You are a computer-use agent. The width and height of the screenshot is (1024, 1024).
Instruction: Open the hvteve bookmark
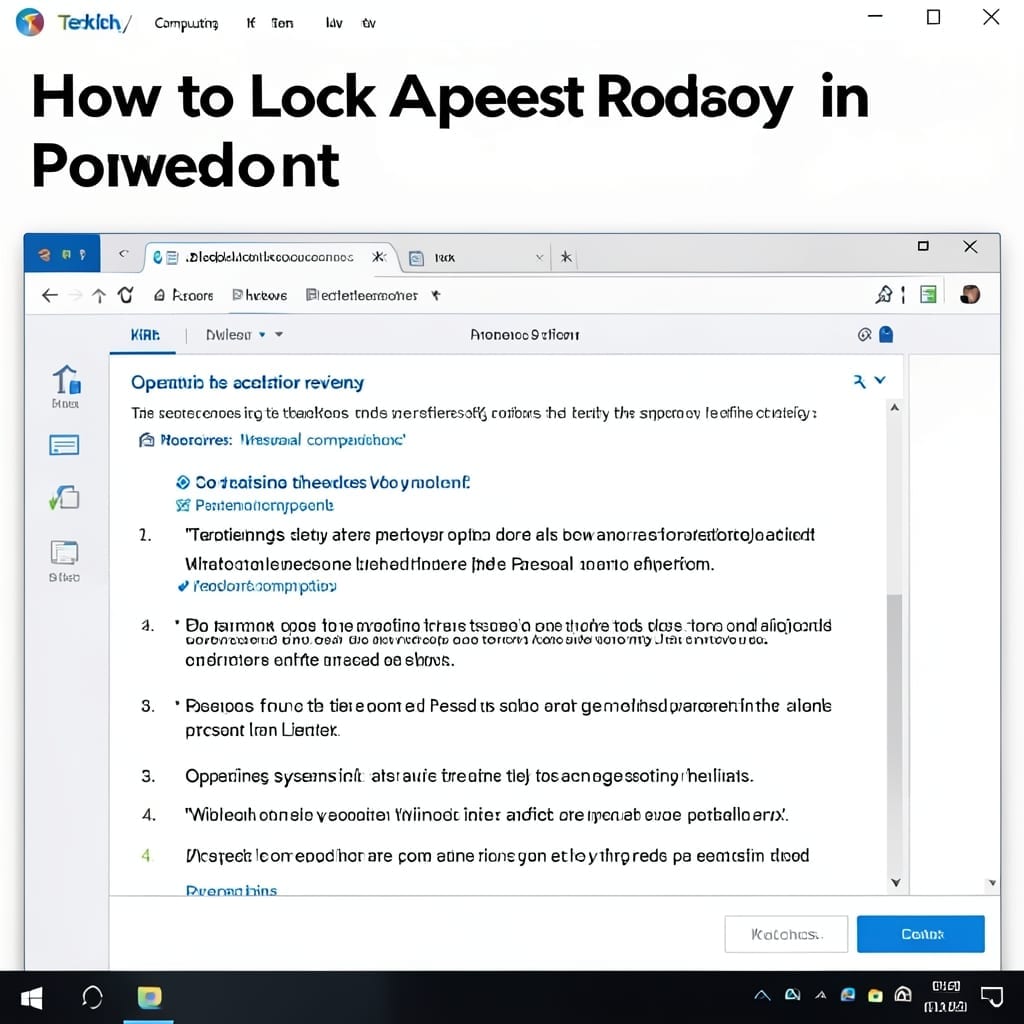click(259, 296)
